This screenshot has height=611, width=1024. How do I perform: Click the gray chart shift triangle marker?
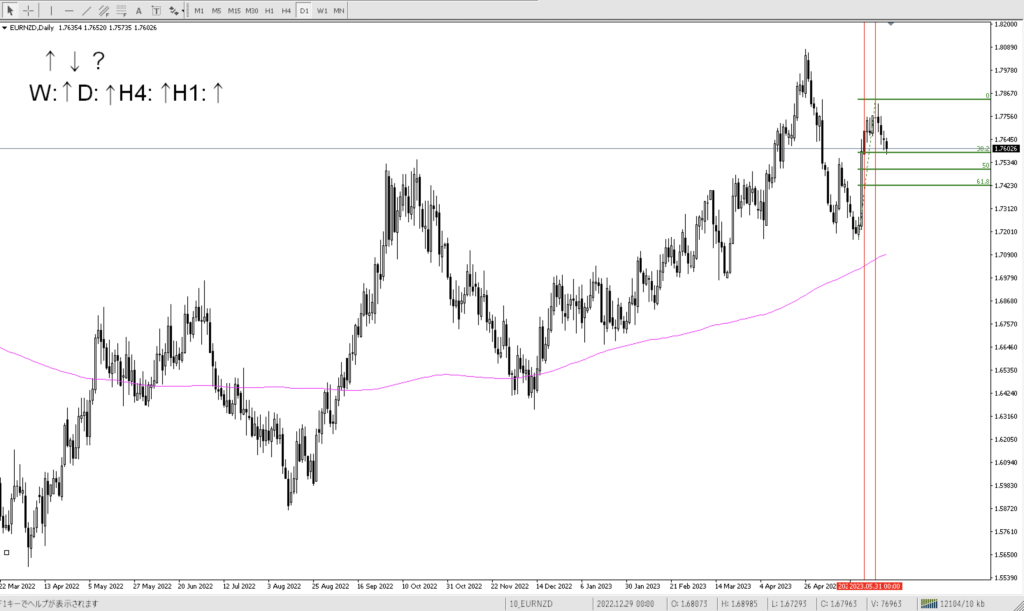pos(891,23)
